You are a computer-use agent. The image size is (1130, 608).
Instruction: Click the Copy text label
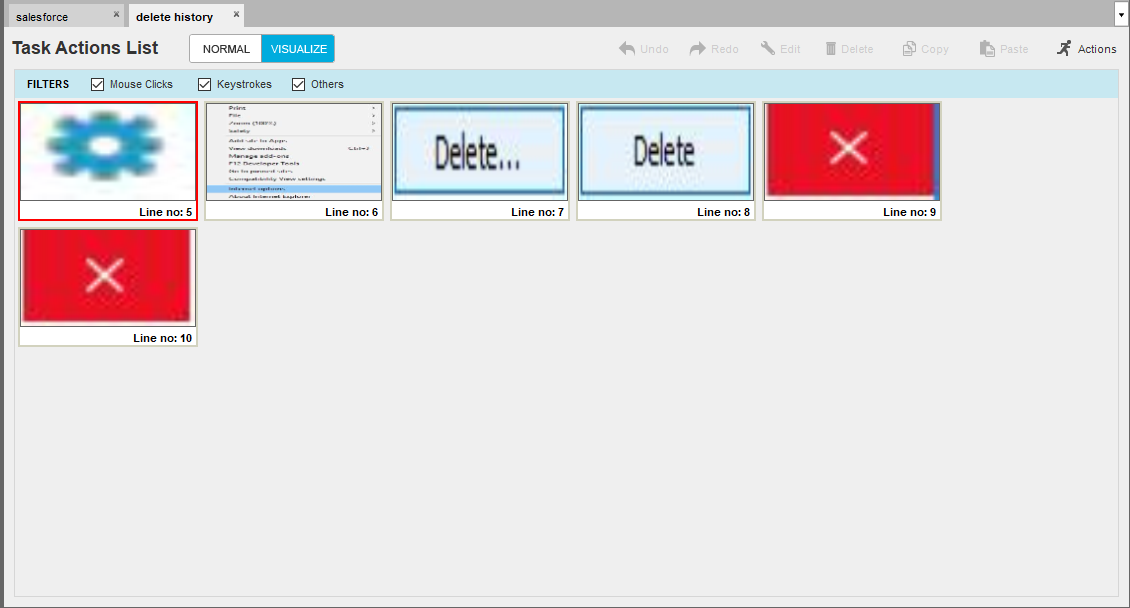935,49
